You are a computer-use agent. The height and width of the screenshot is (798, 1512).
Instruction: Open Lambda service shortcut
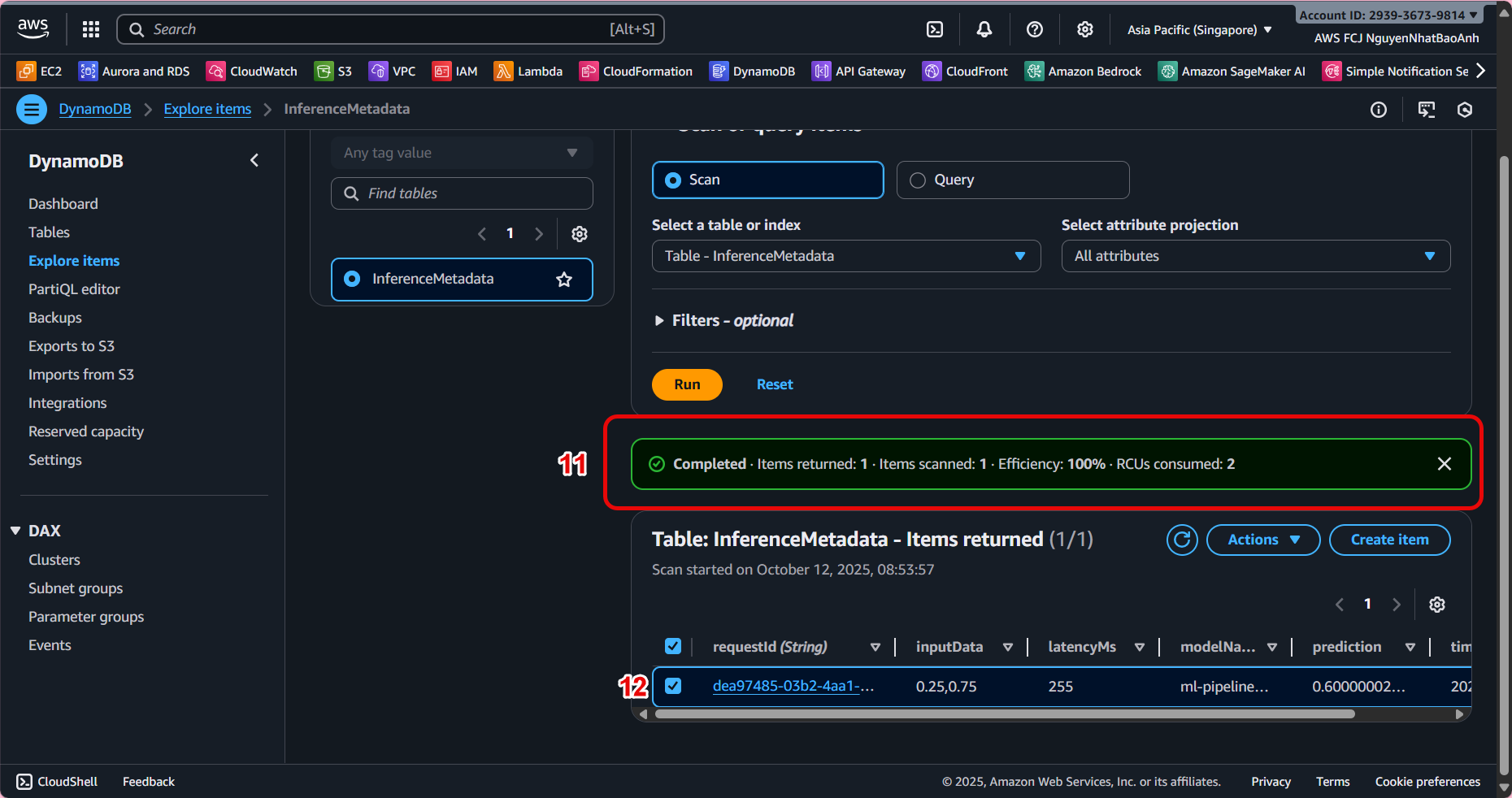[x=528, y=72]
